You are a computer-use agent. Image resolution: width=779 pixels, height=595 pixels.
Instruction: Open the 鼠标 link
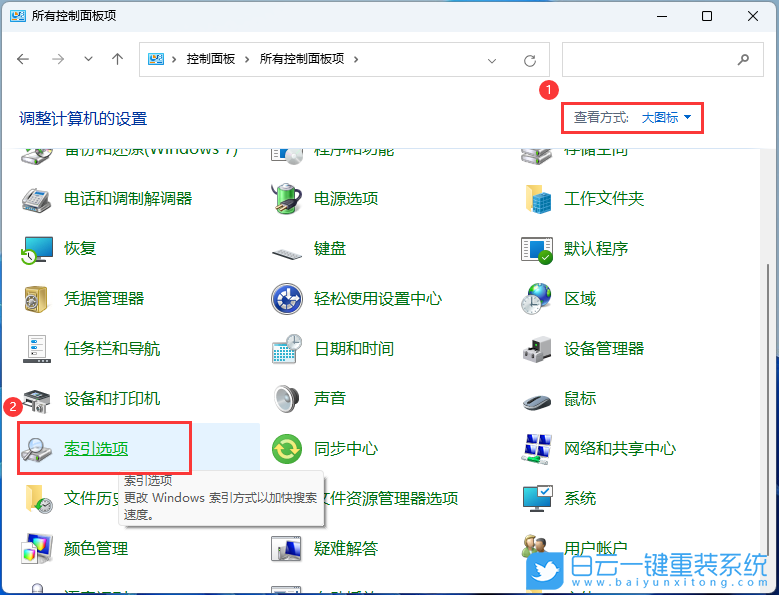click(x=580, y=398)
